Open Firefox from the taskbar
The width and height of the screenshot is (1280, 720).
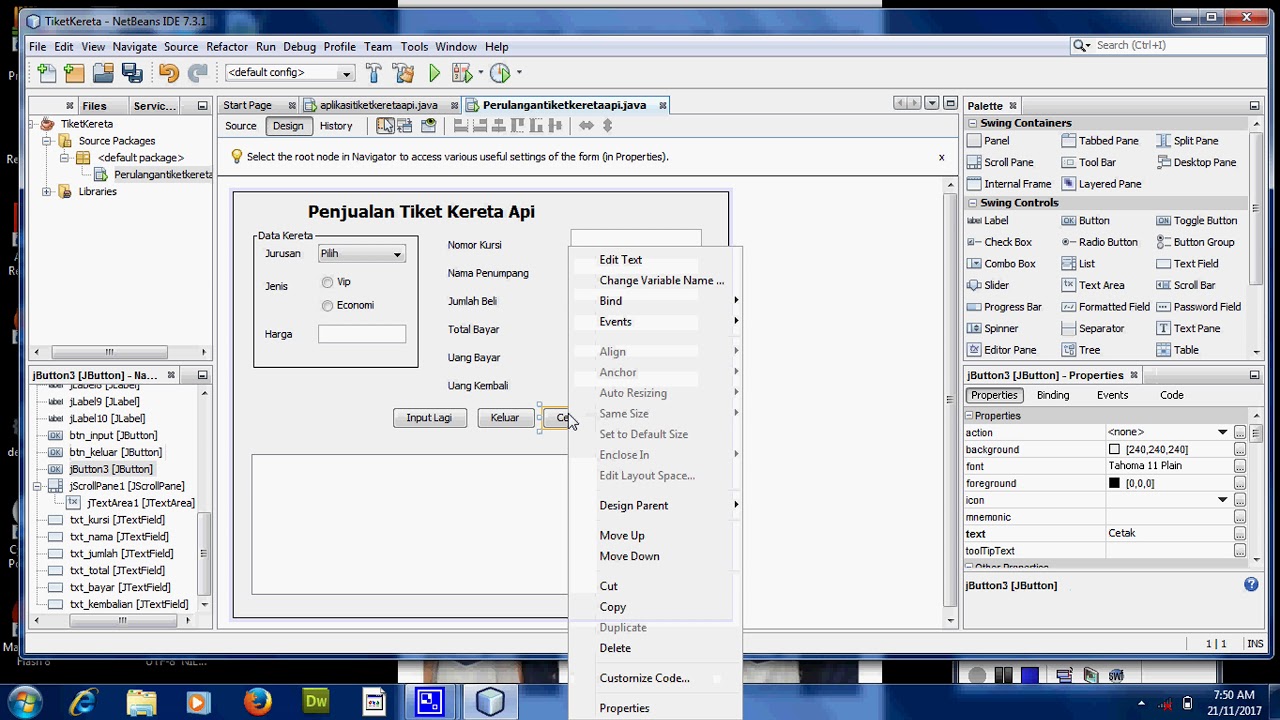point(257,702)
